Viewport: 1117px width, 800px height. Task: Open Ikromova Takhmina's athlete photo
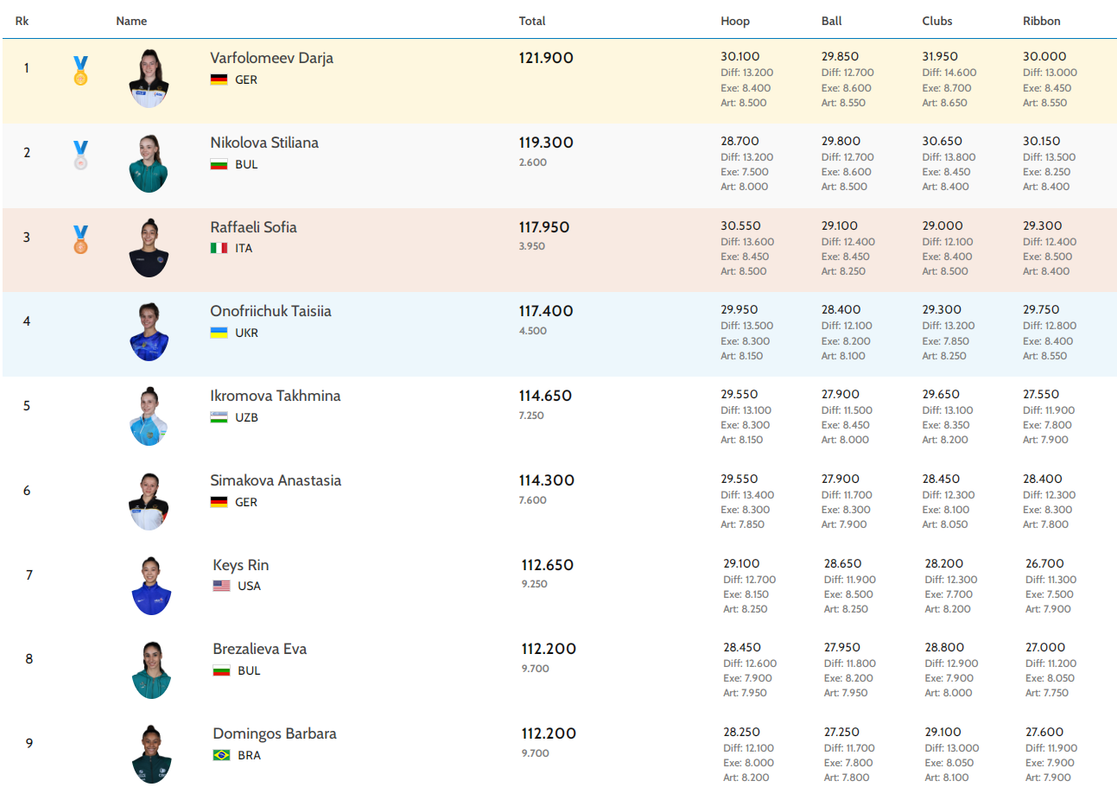click(149, 417)
